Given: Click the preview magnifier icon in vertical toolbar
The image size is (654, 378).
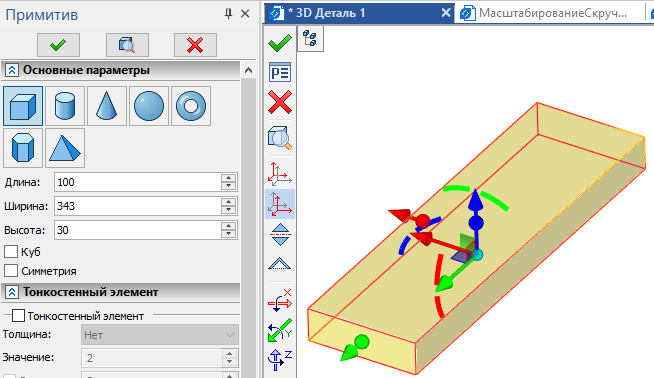Looking at the screenshot, I should coord(279,138).
